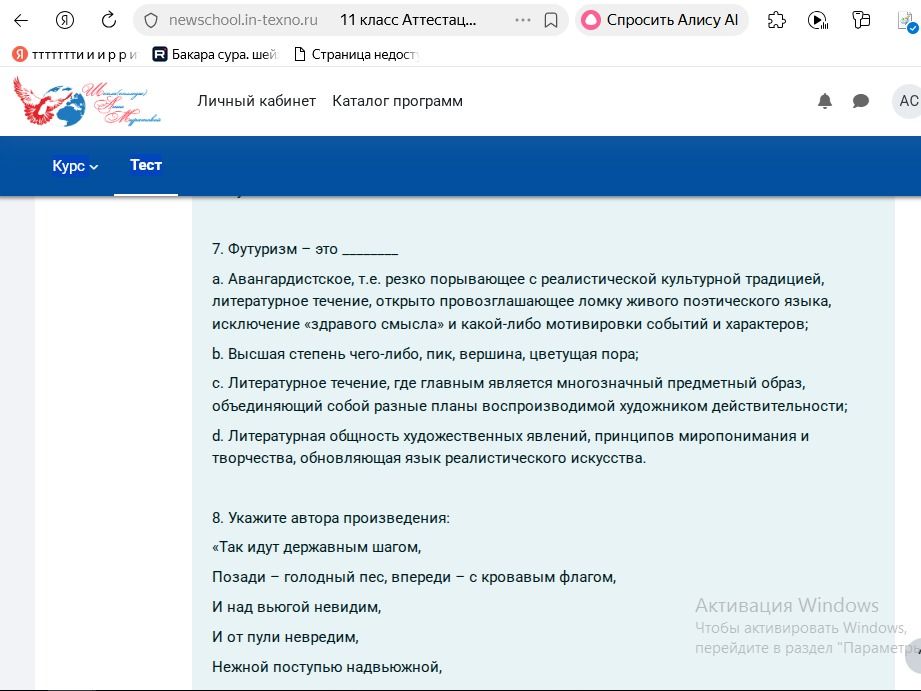Click the line «Так идут державным шагом,
Screen dimensions: 921x691
pyautogui.click(x=317, y=547)
